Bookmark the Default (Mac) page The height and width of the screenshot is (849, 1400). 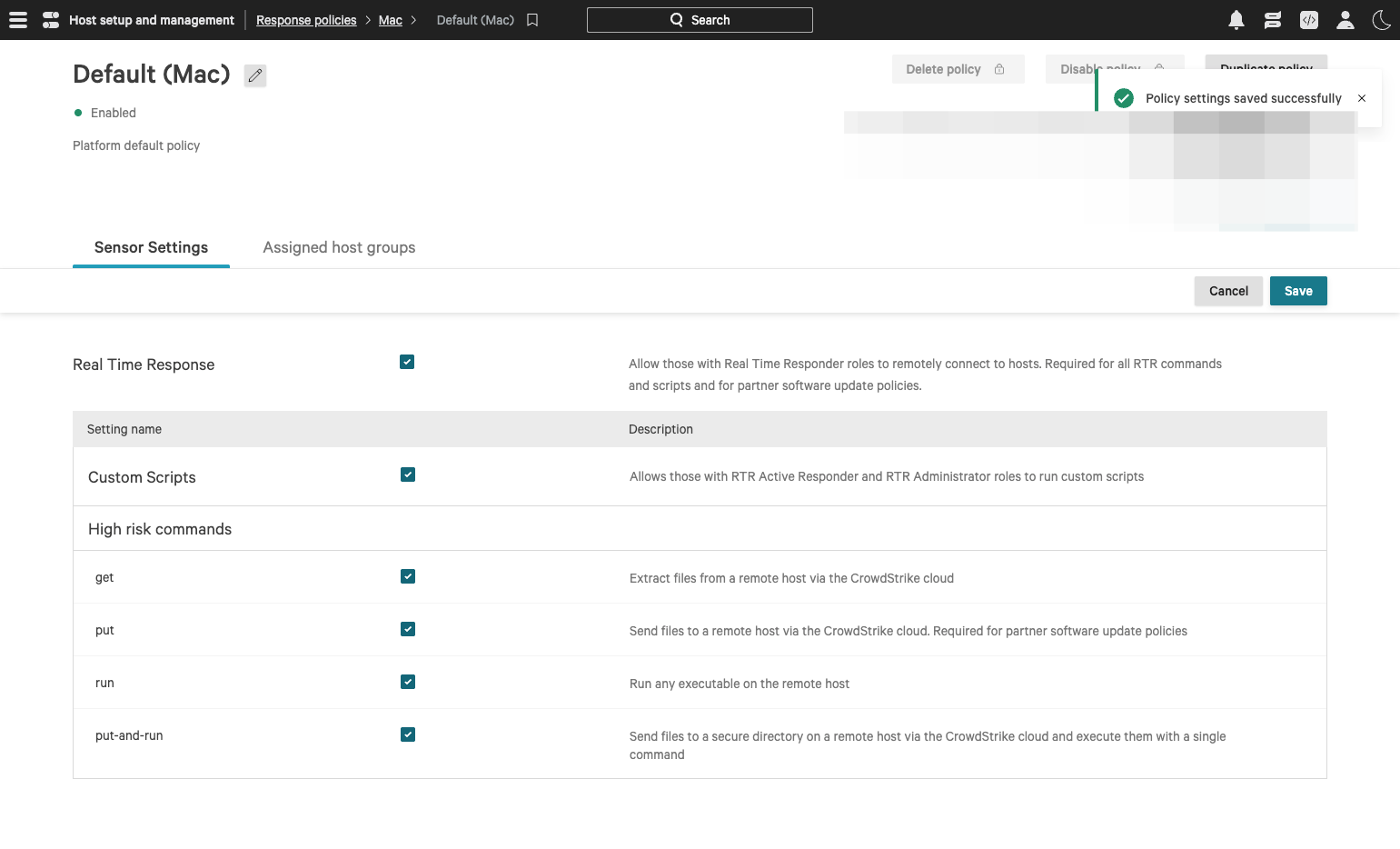[x=532, y=20]
